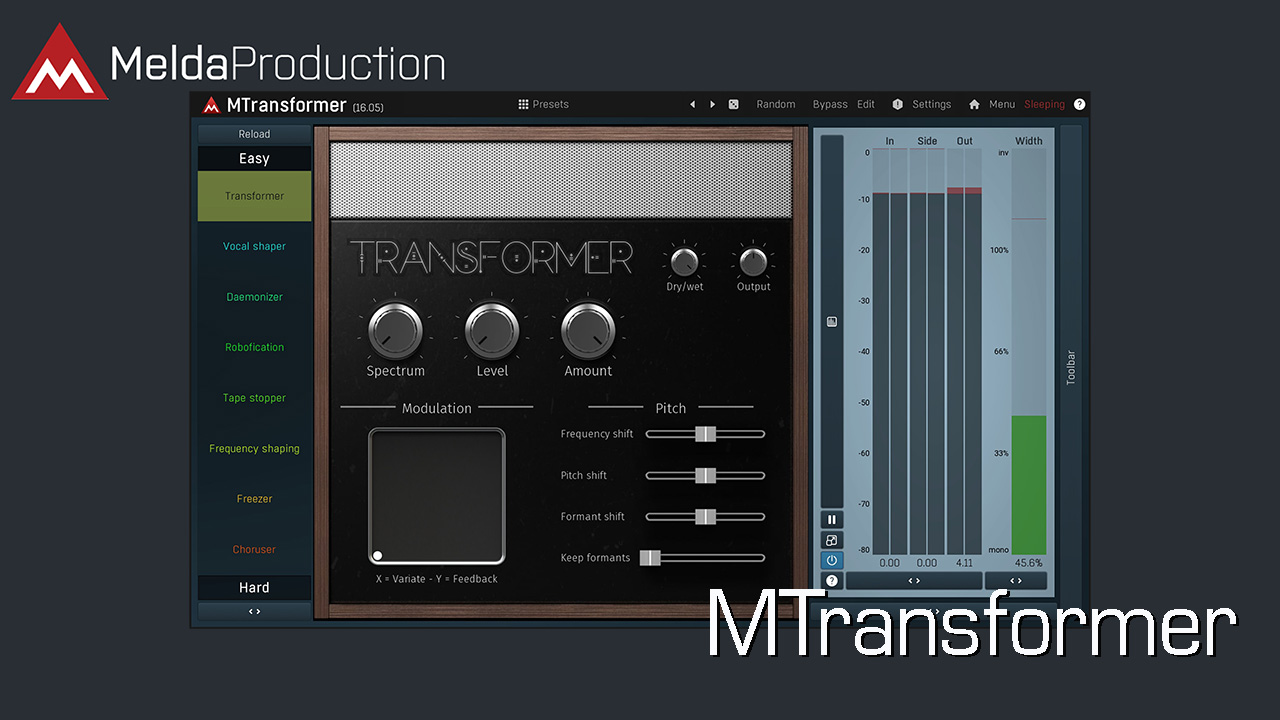Click the meter help question mark icon

[x=831, y=580]
